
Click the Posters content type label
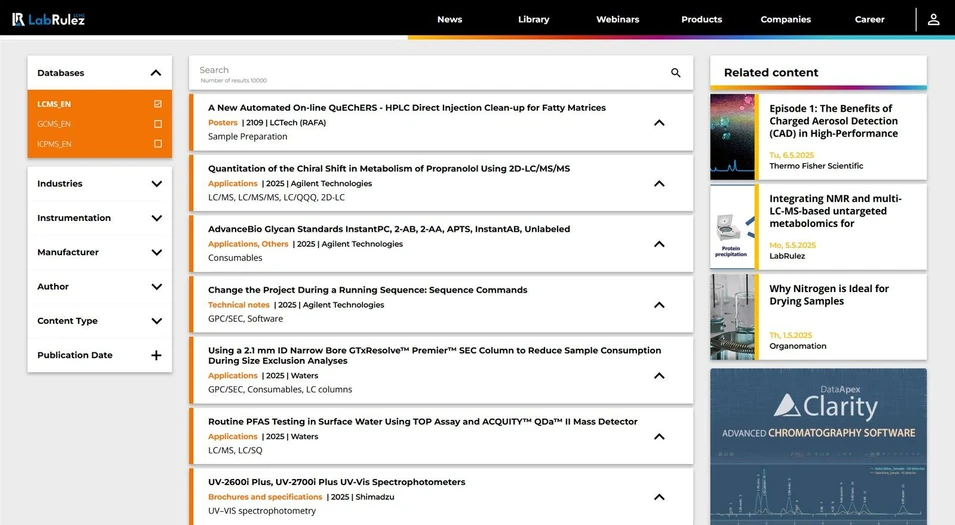click(222, 122)
